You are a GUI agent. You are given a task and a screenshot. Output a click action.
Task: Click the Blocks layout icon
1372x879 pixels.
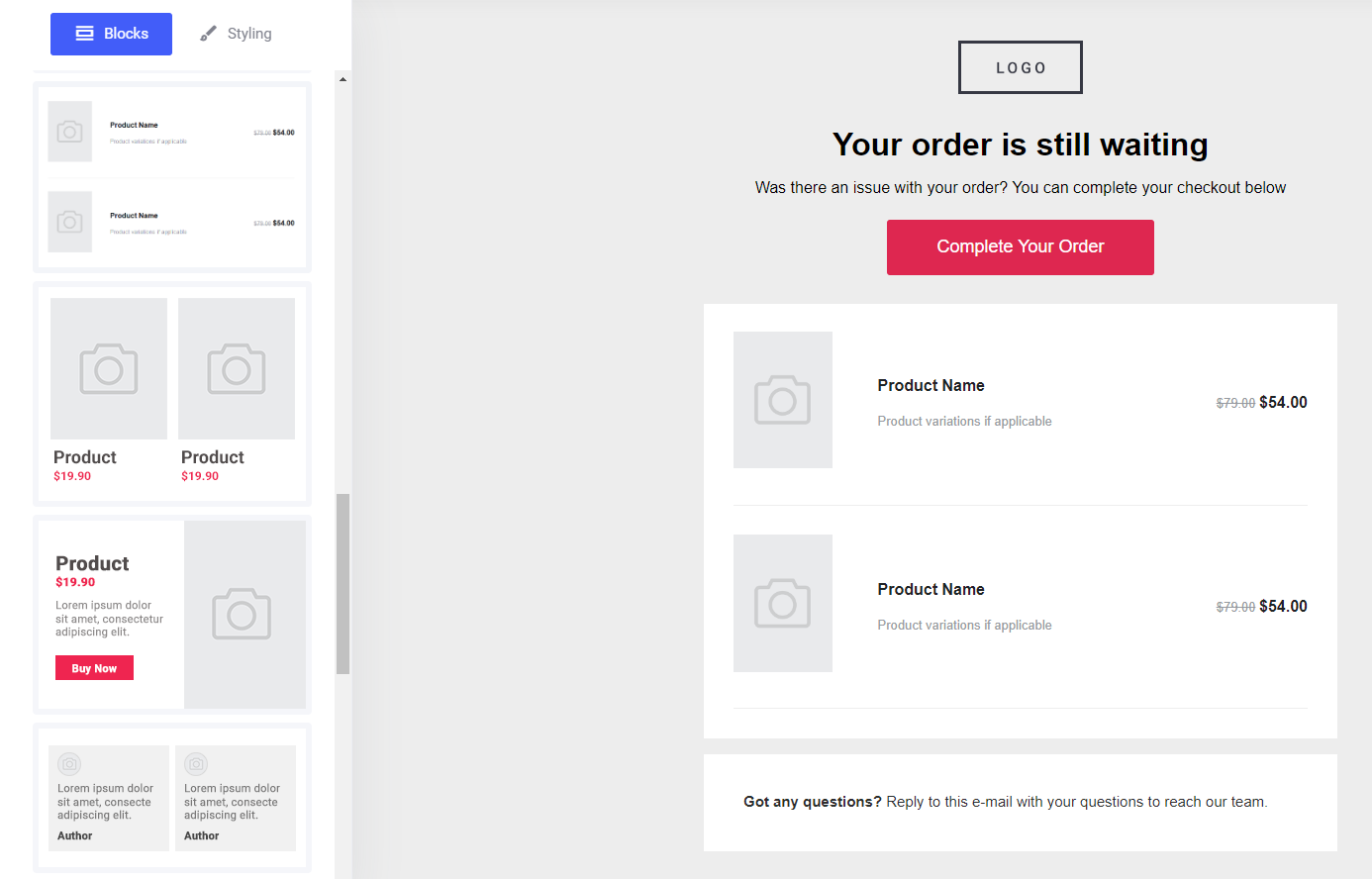coord(85,34)
